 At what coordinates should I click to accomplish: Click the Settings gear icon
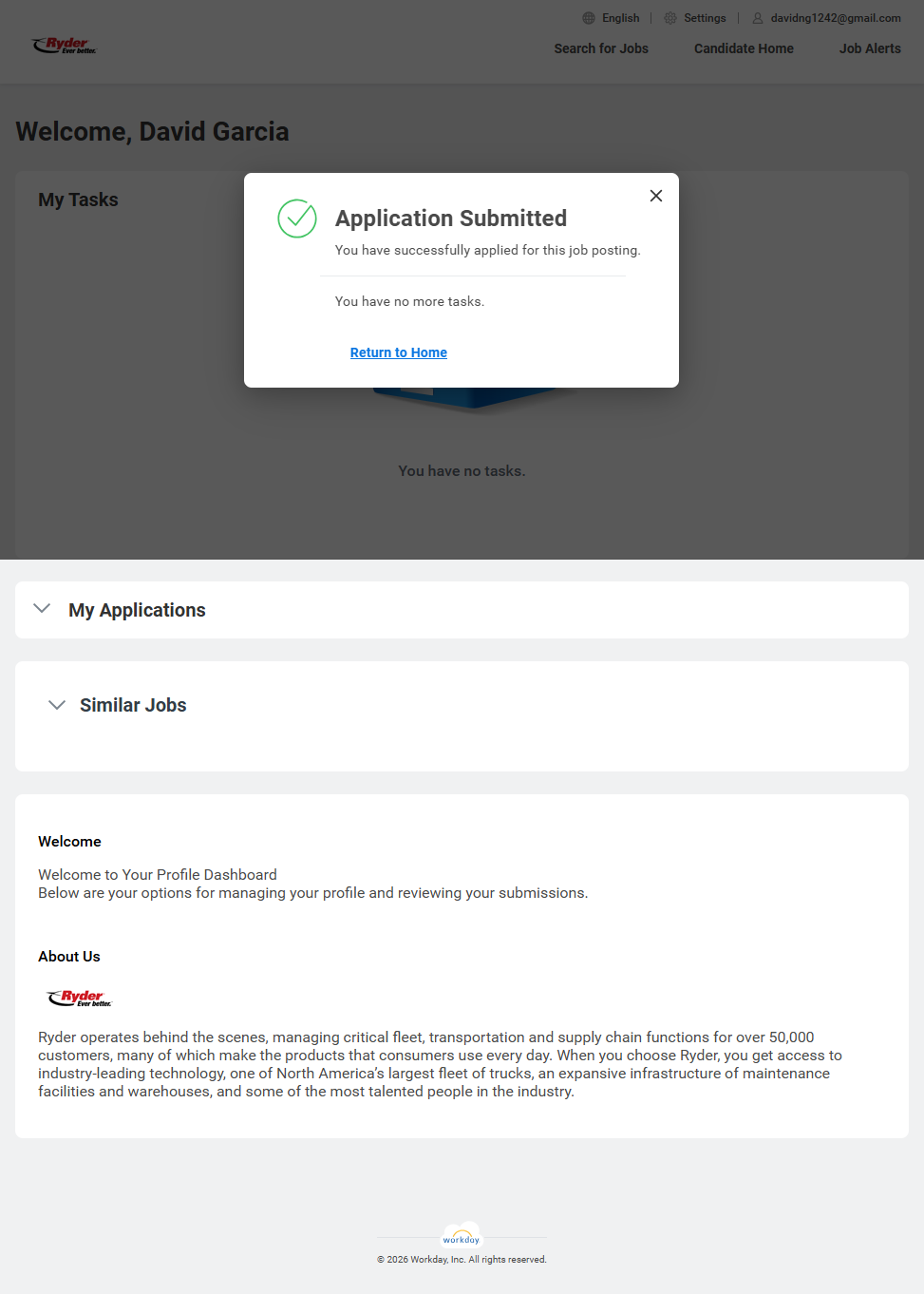[670, 18]
